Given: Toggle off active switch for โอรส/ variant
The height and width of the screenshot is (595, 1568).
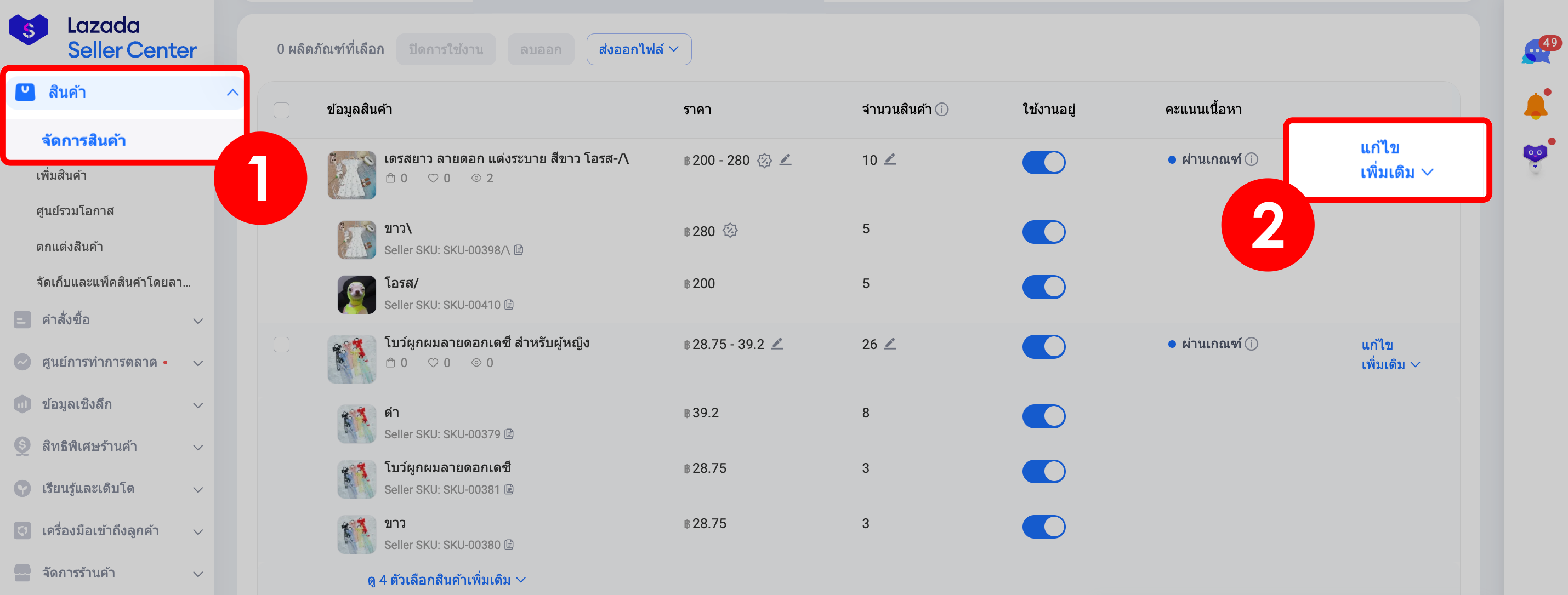Looking at the screenshot, I should (x=1043, y=287).
